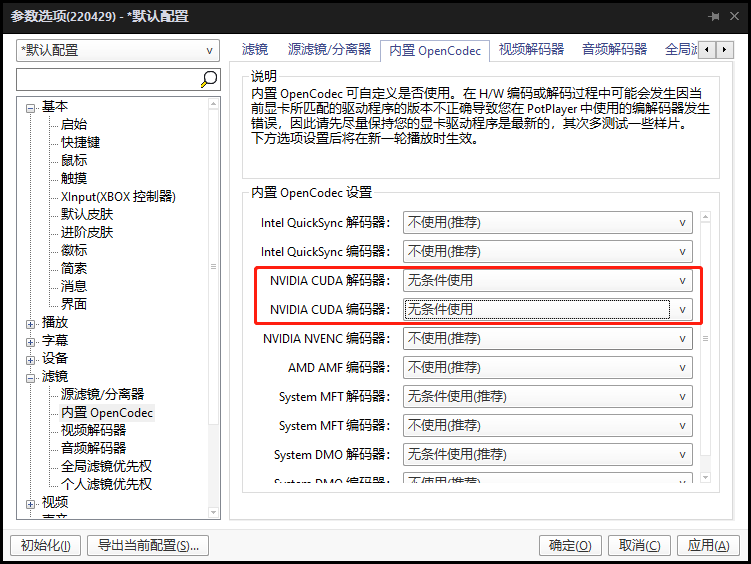Open System MFT 解码器 dropdown
The height and width of the screenshot is (564, 751).
(547, 396)
